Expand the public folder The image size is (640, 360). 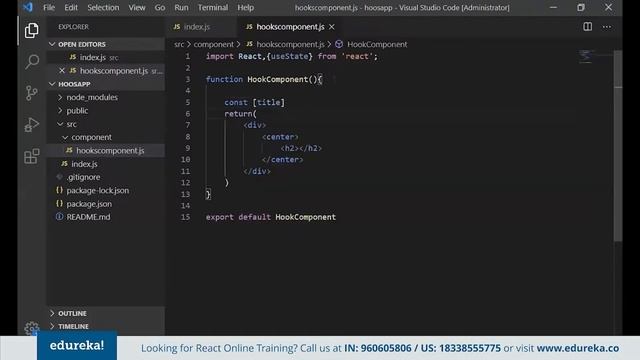77,111
